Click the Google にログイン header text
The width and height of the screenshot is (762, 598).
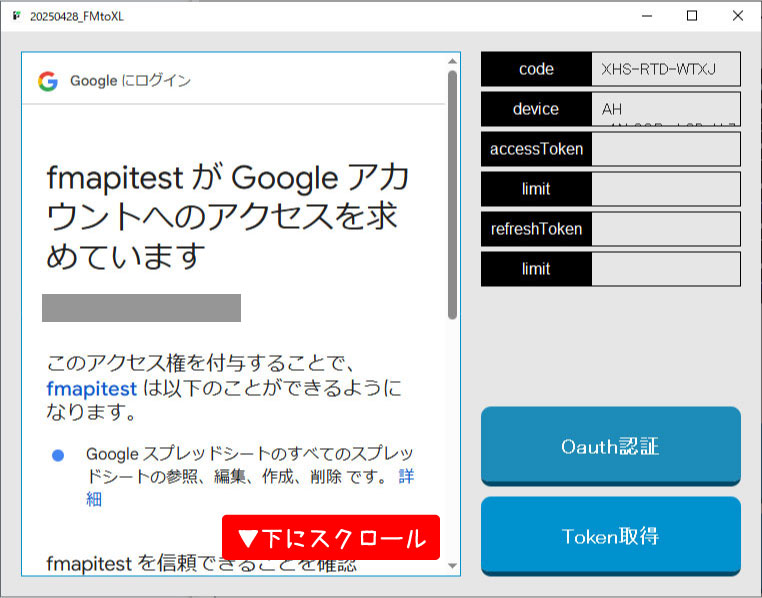point(130,81)
